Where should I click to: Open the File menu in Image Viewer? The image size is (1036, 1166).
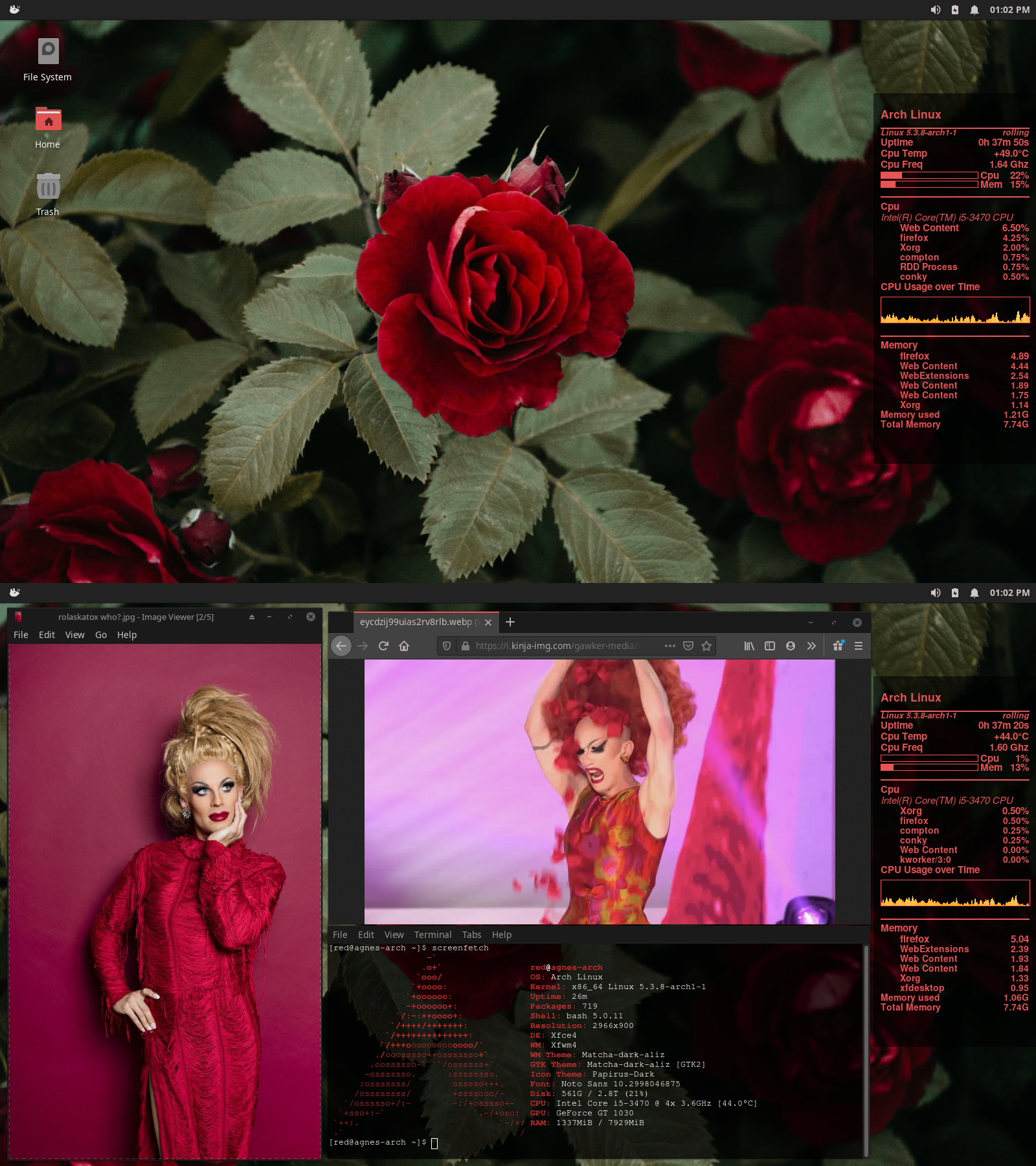[21, 635]
